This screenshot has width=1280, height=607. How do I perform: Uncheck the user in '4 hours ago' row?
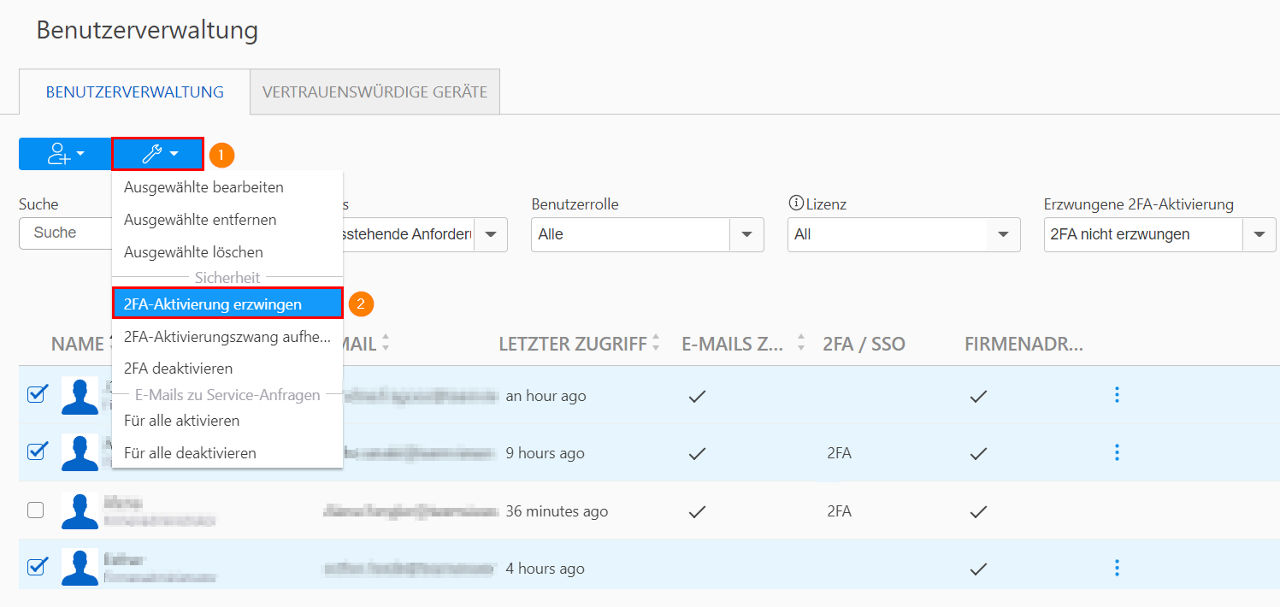[36, 566]
